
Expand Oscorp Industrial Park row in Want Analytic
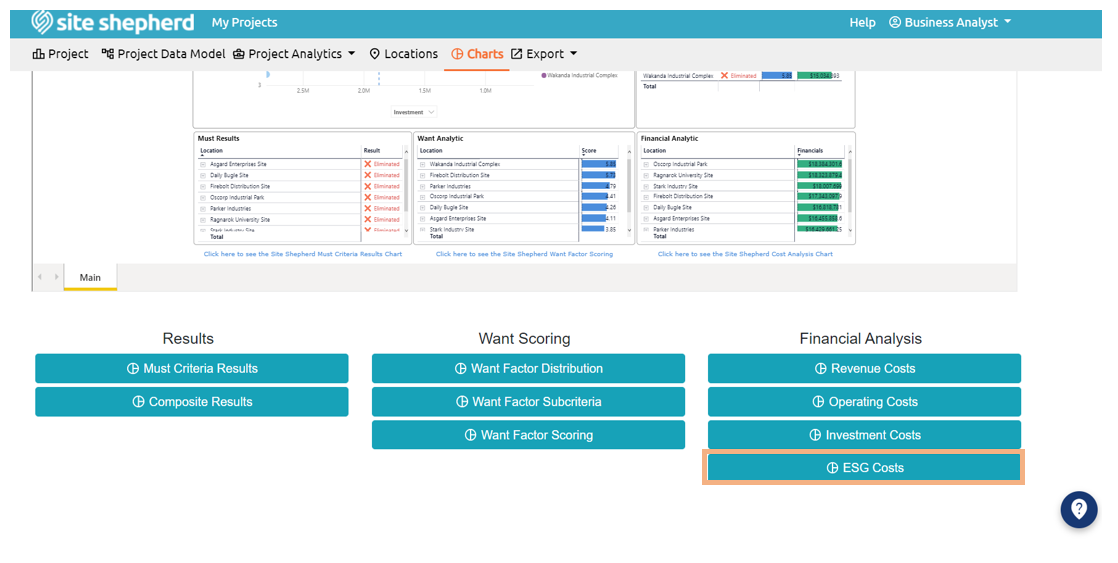click(422, 197)
